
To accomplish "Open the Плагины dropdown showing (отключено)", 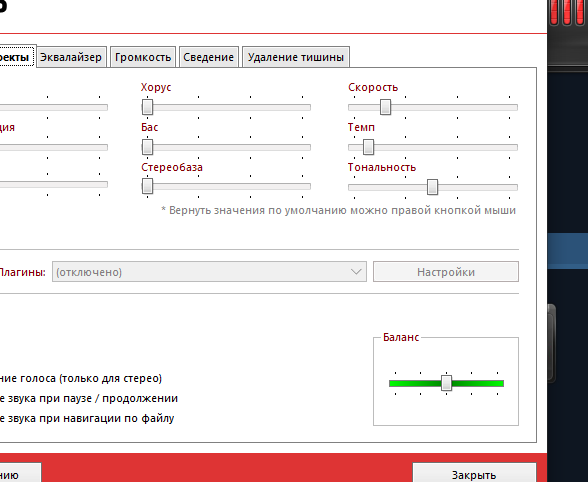I will [209, 272].
